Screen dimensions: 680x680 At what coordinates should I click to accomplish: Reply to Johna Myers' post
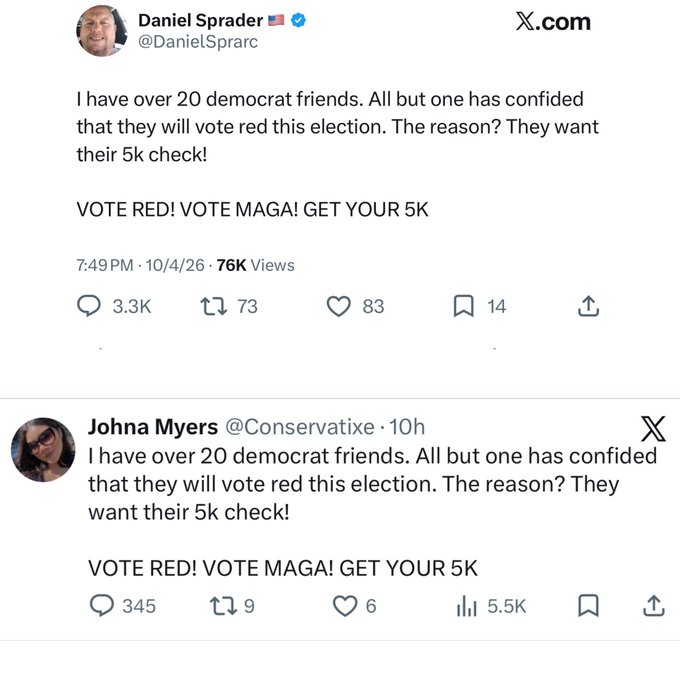pyautogui.click(x=101, y=605)
